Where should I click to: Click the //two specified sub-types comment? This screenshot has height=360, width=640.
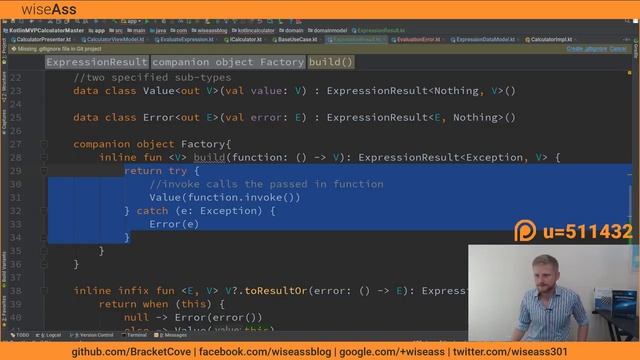pyautogui.click(x=152, y=78)
